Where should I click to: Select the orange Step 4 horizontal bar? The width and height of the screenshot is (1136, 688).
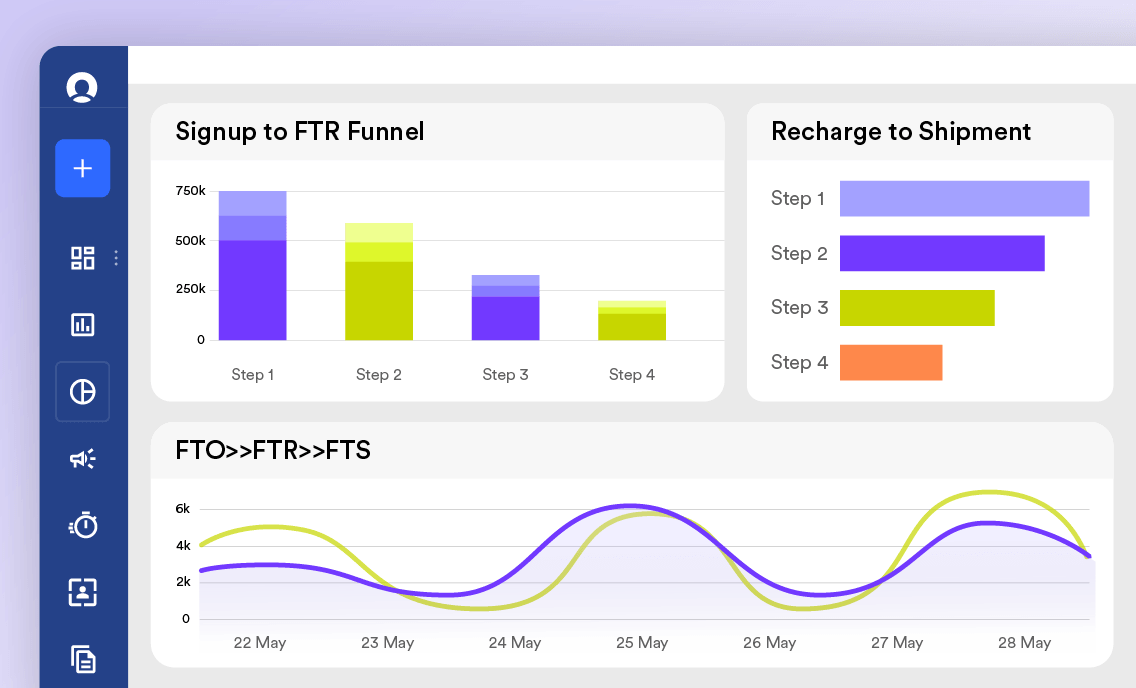coord(891,363)
